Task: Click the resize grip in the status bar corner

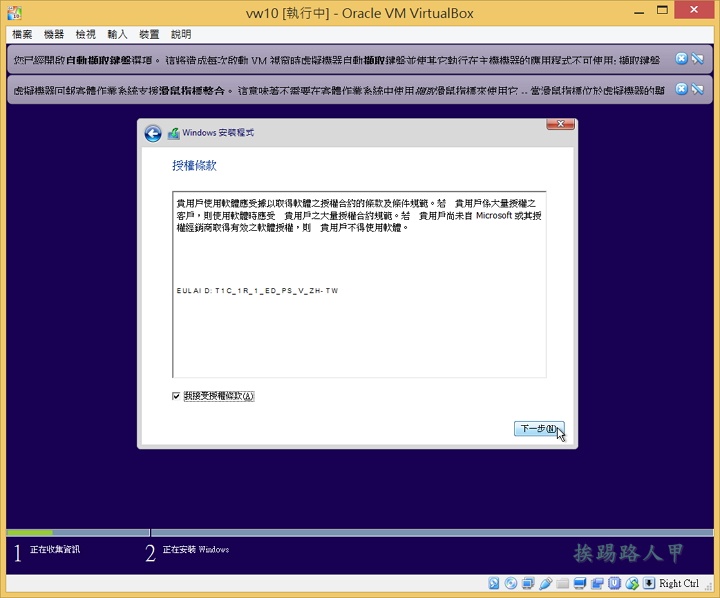Action: [708, 586]
